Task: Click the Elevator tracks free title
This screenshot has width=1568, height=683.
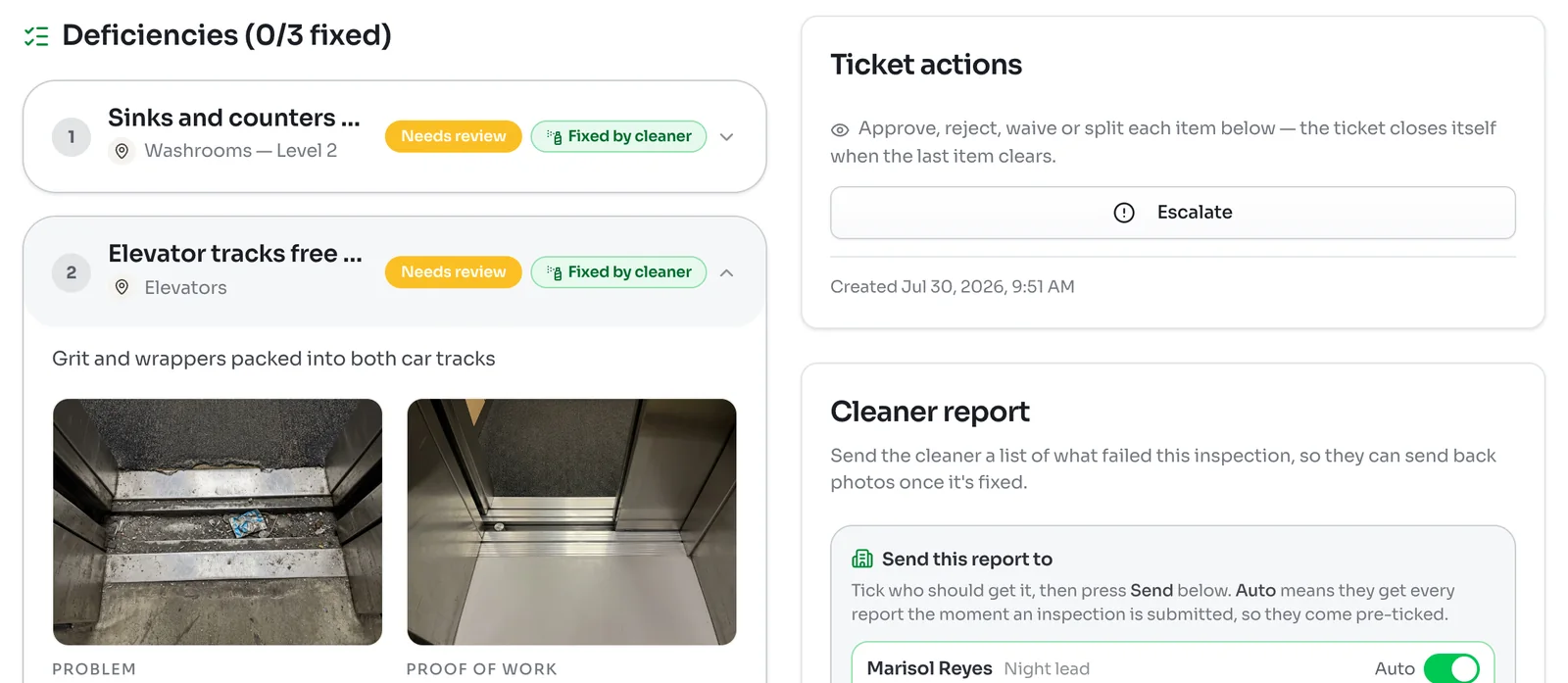Action: pyautogui.click(x=235, y=254)
